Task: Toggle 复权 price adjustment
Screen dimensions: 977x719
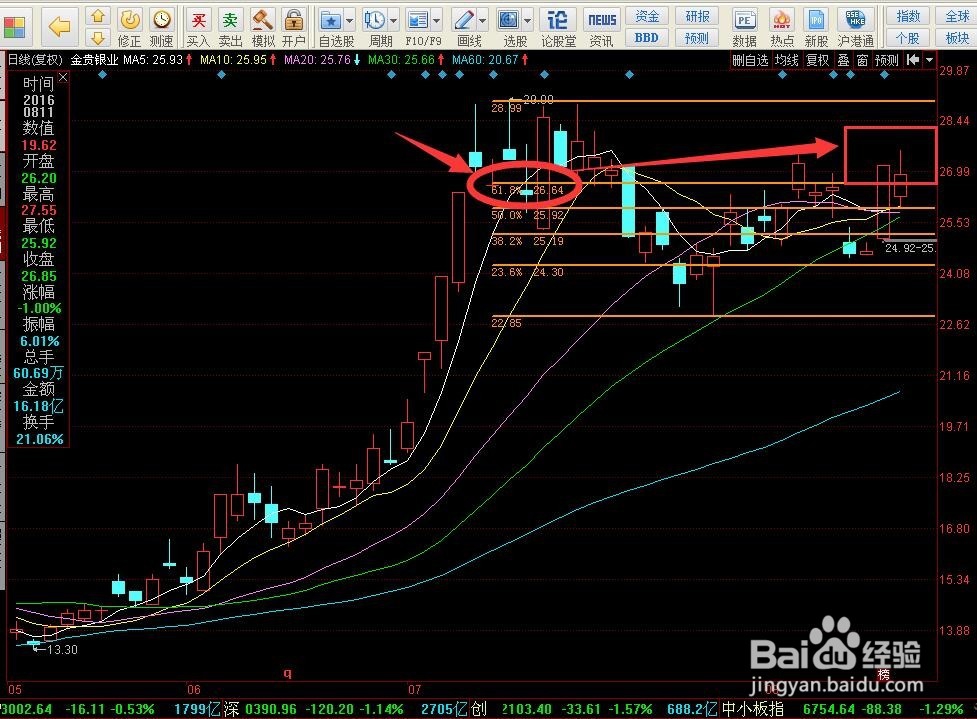Action: [x=817, y=60]
